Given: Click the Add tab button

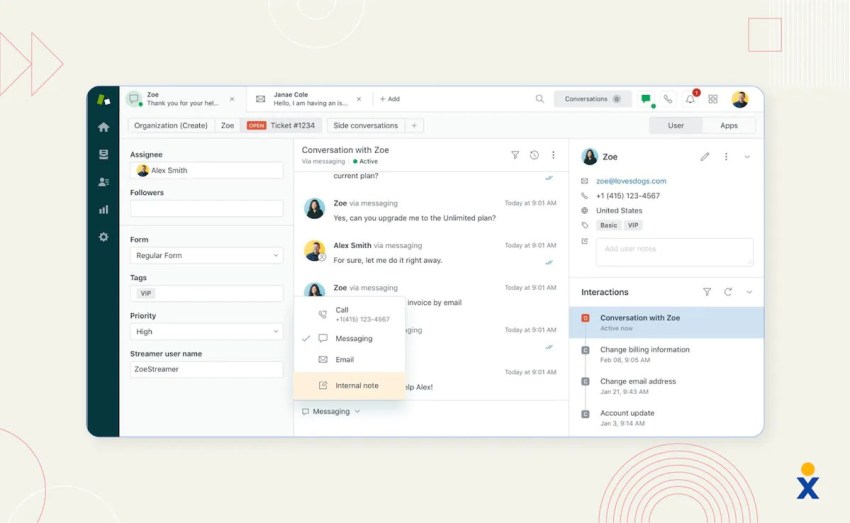Looking at the screenshot, I should point(390,99).
